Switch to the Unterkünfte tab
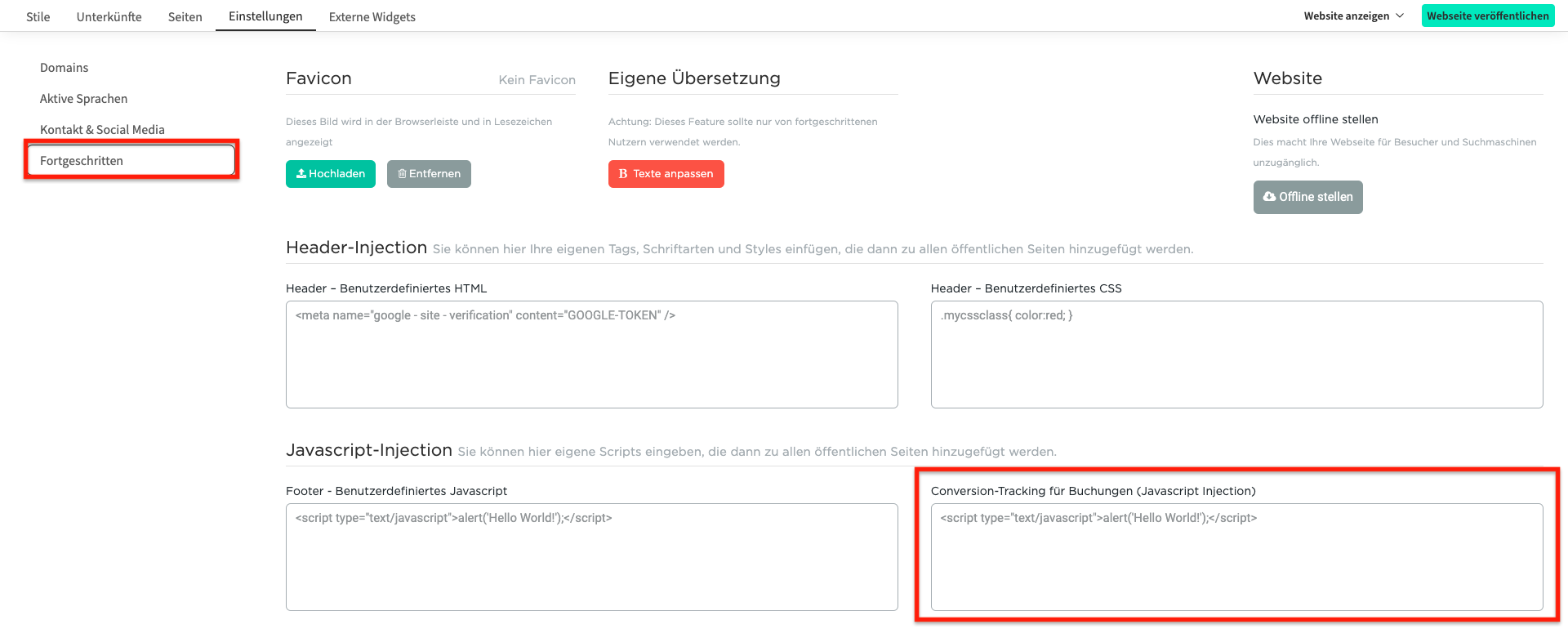The width and height of the screenshot is (1568, 638). [109, 16]
